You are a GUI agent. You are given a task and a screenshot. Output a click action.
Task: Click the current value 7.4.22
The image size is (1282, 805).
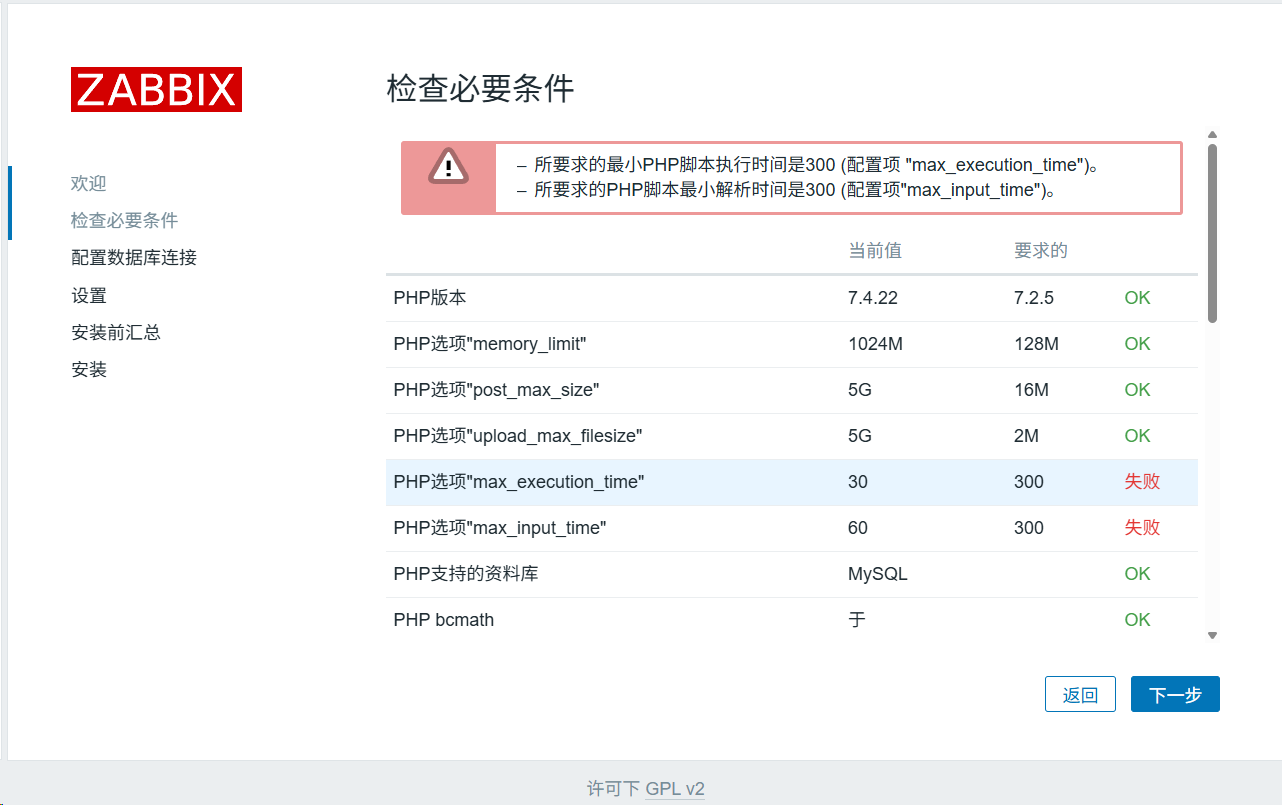pos(873,298)
